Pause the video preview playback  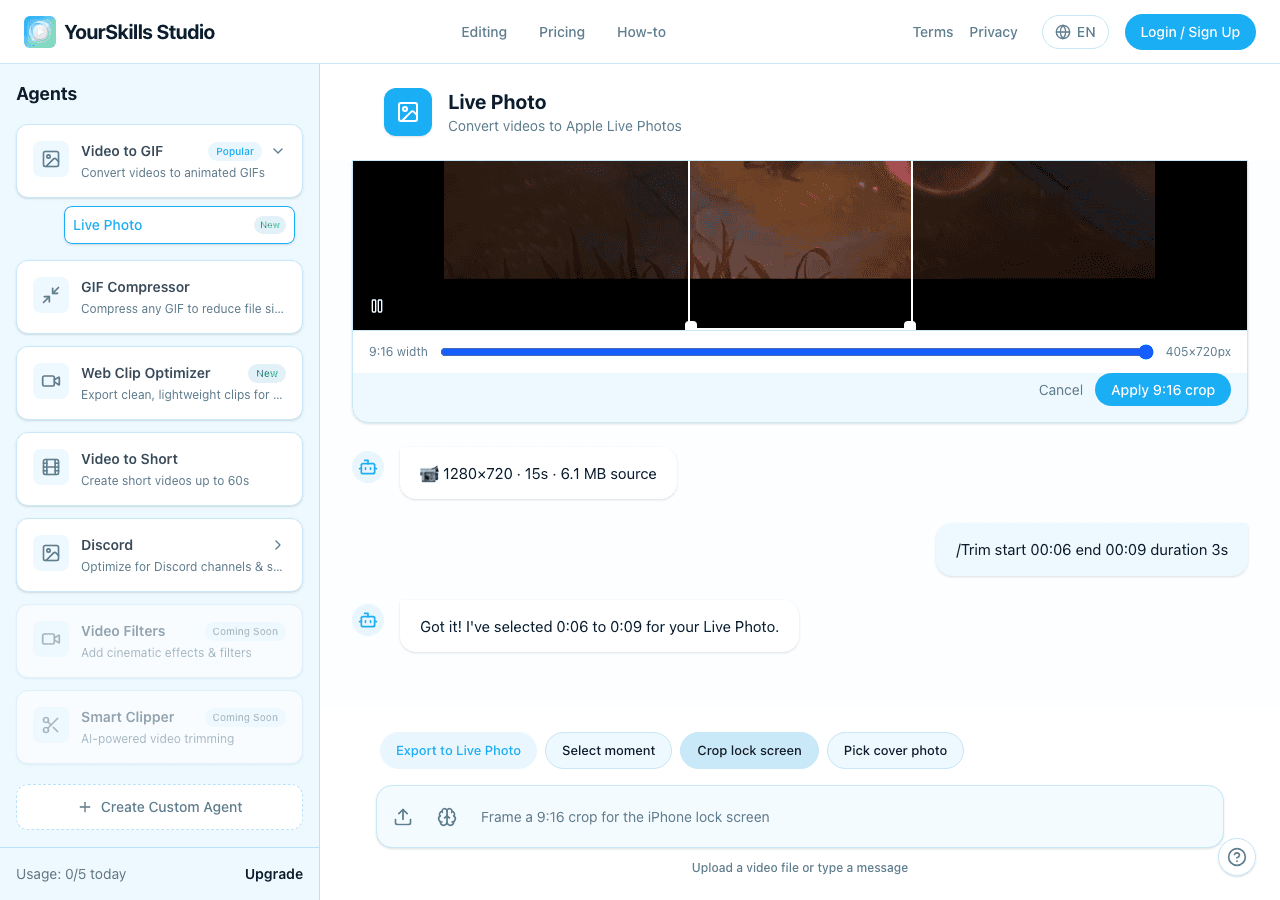377,306
